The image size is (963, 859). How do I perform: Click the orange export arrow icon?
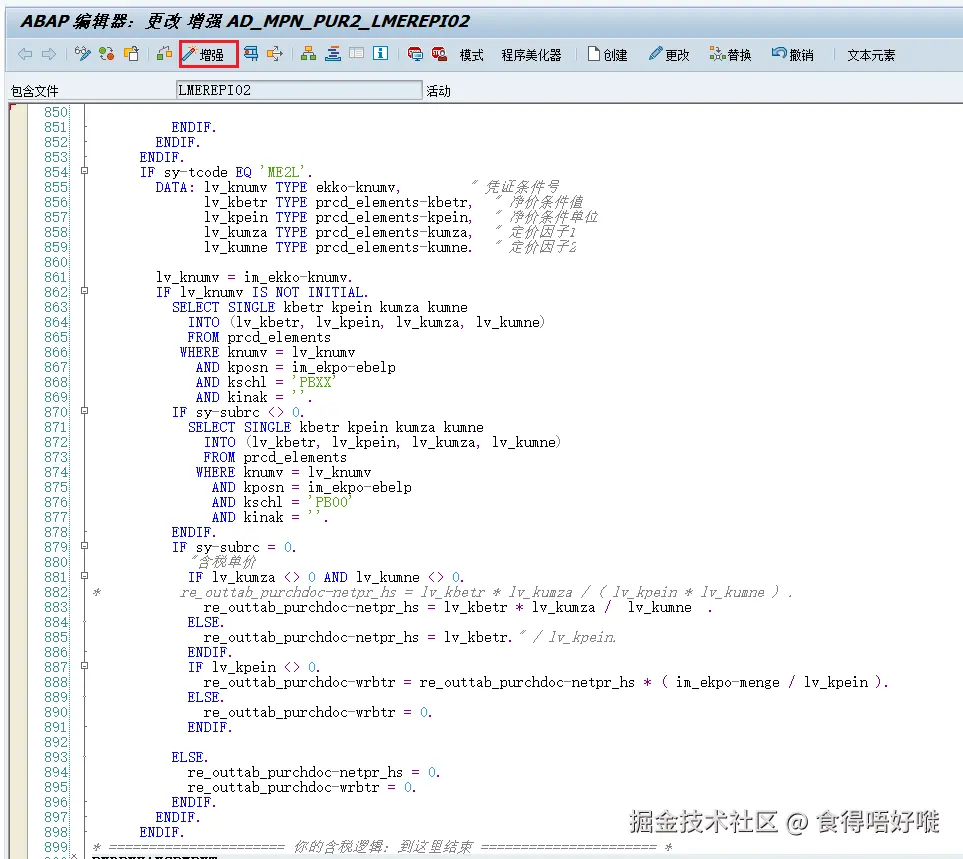coord(275,54)
